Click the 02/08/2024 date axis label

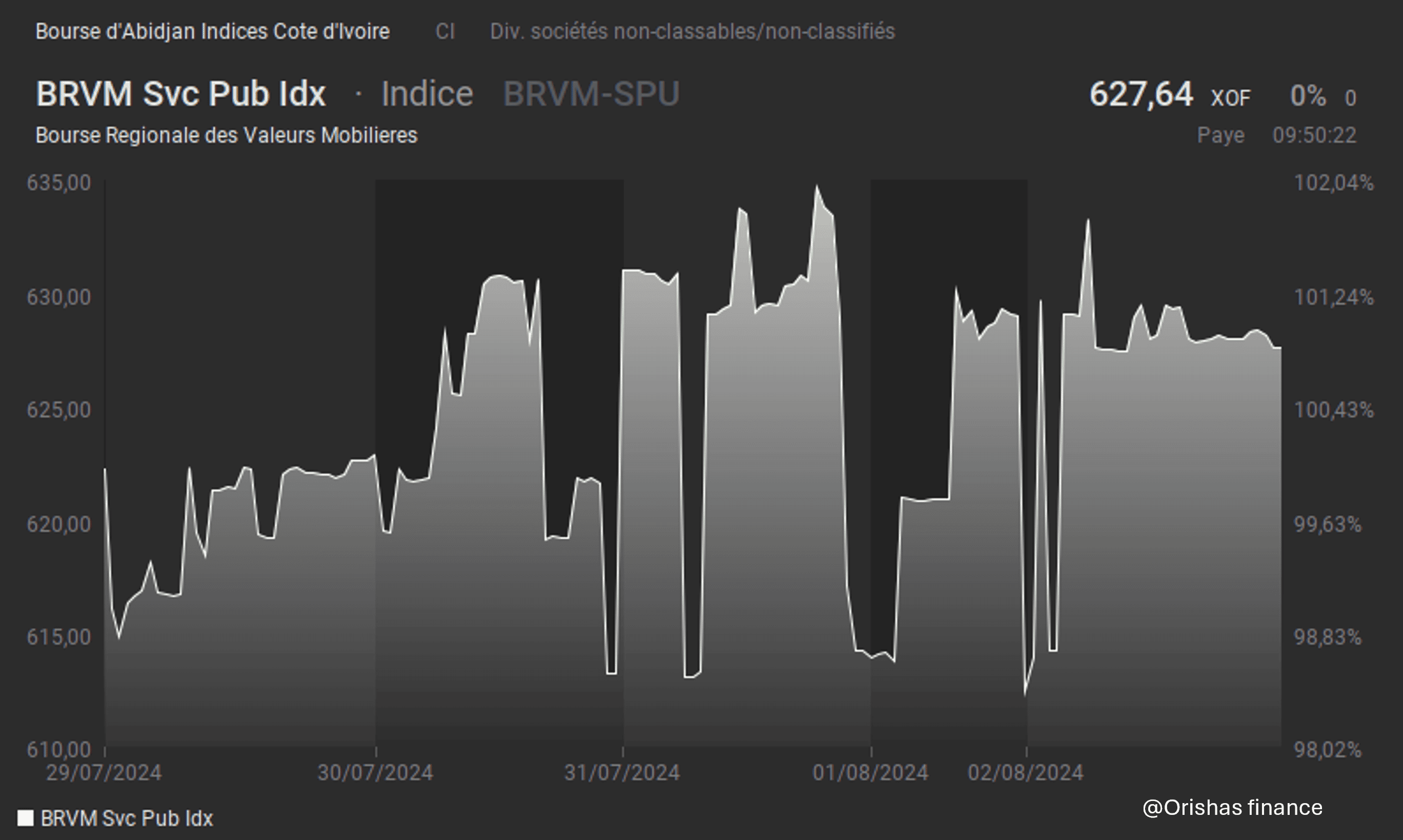[x=1026, y=773]
